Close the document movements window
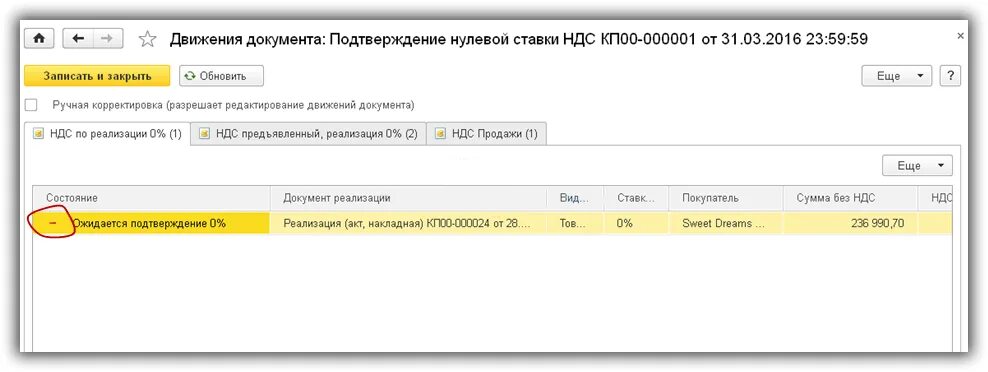 click(960, 37)
